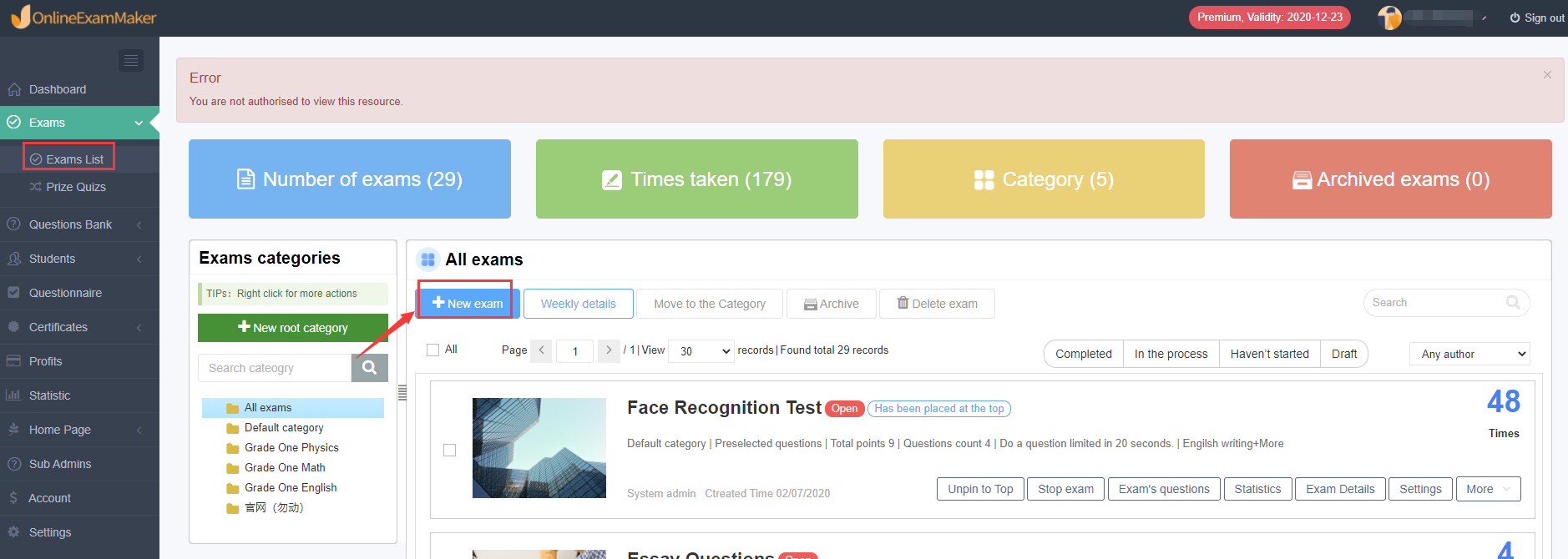Filter exams by Completed
The height and width of the screenshot is (559, 1568).
(1084, 354)
